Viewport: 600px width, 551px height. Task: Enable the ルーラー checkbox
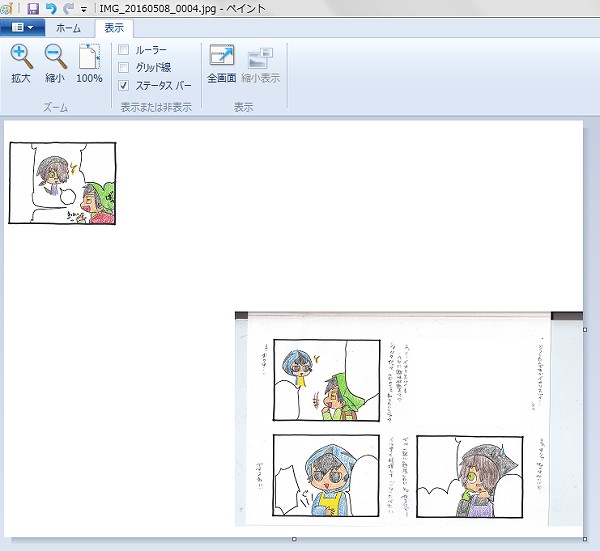(x=124, y=49)
